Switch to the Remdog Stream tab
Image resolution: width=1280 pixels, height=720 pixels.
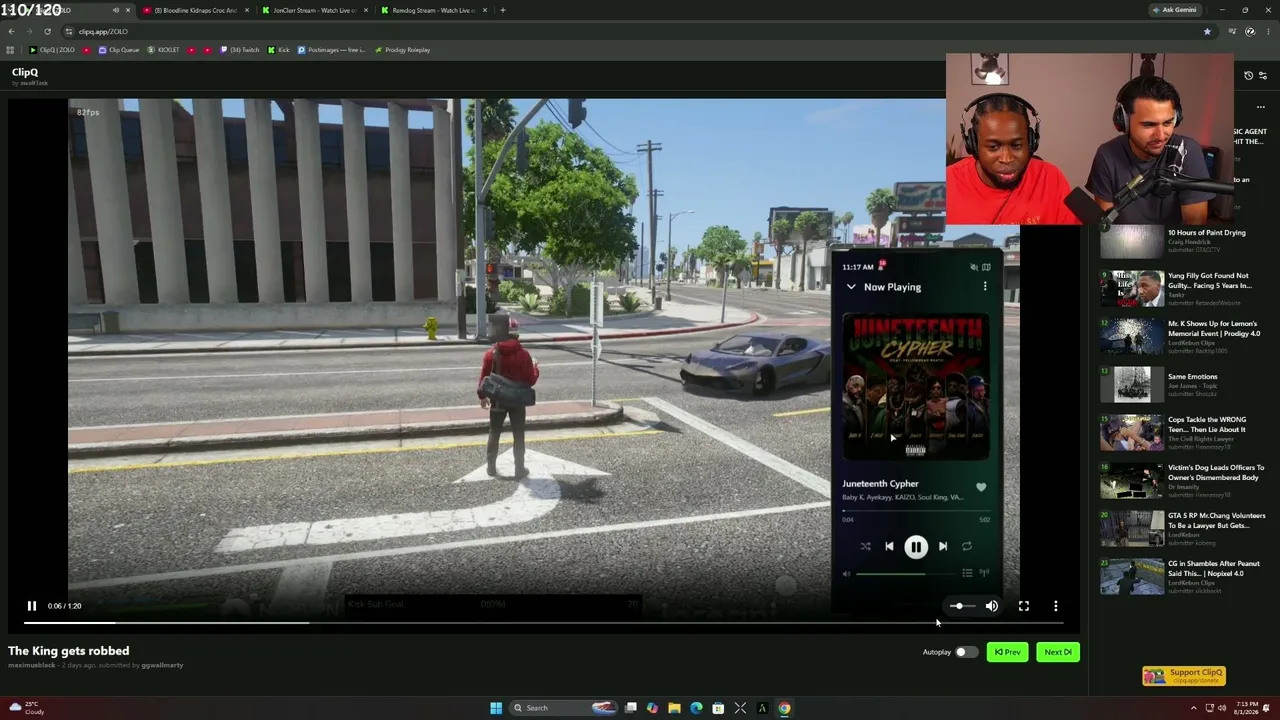pos(434,10)
